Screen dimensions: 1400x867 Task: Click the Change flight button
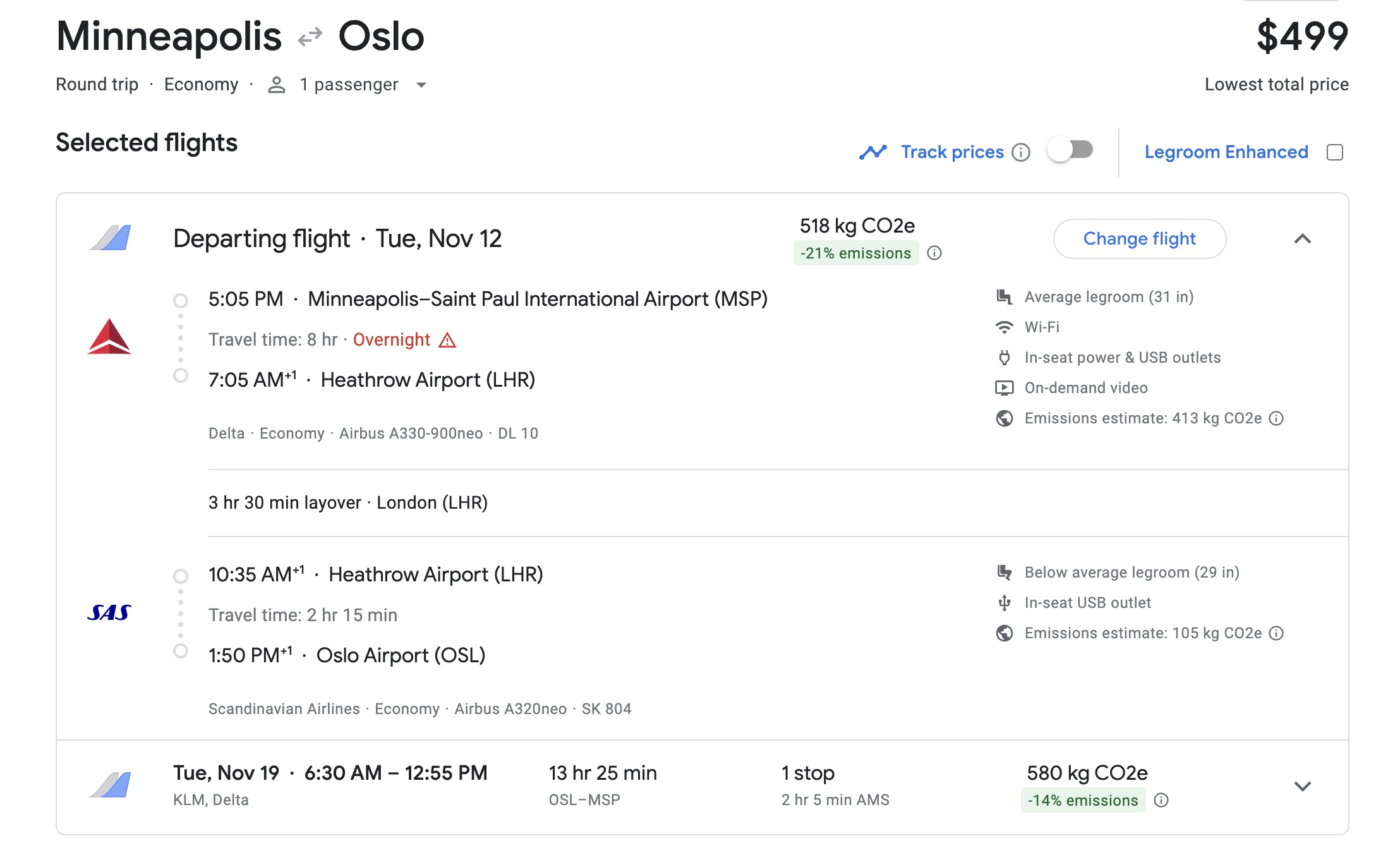tap(1139, 239)
